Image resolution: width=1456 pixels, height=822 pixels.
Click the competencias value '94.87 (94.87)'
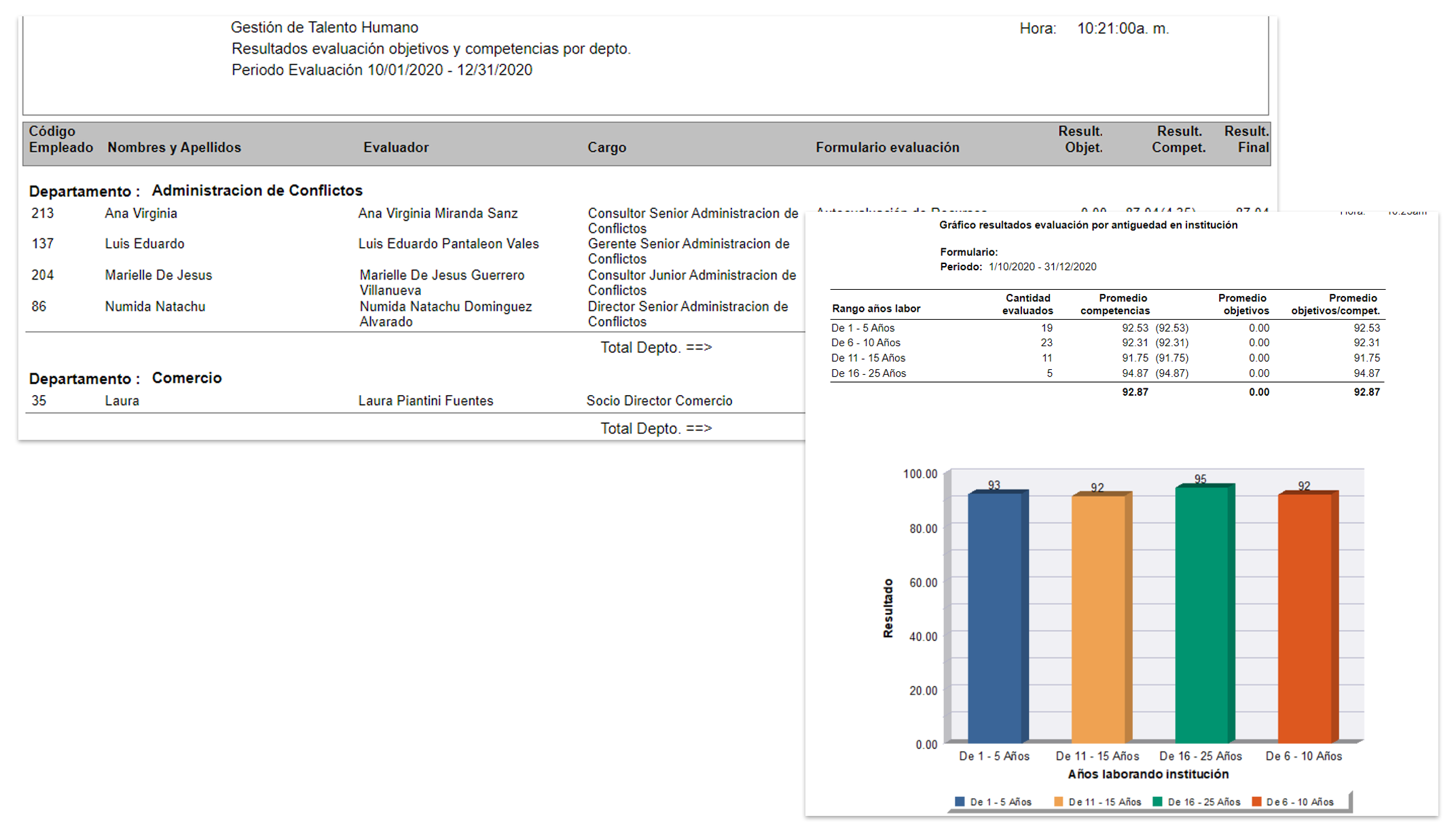[x=1155, y=373]
